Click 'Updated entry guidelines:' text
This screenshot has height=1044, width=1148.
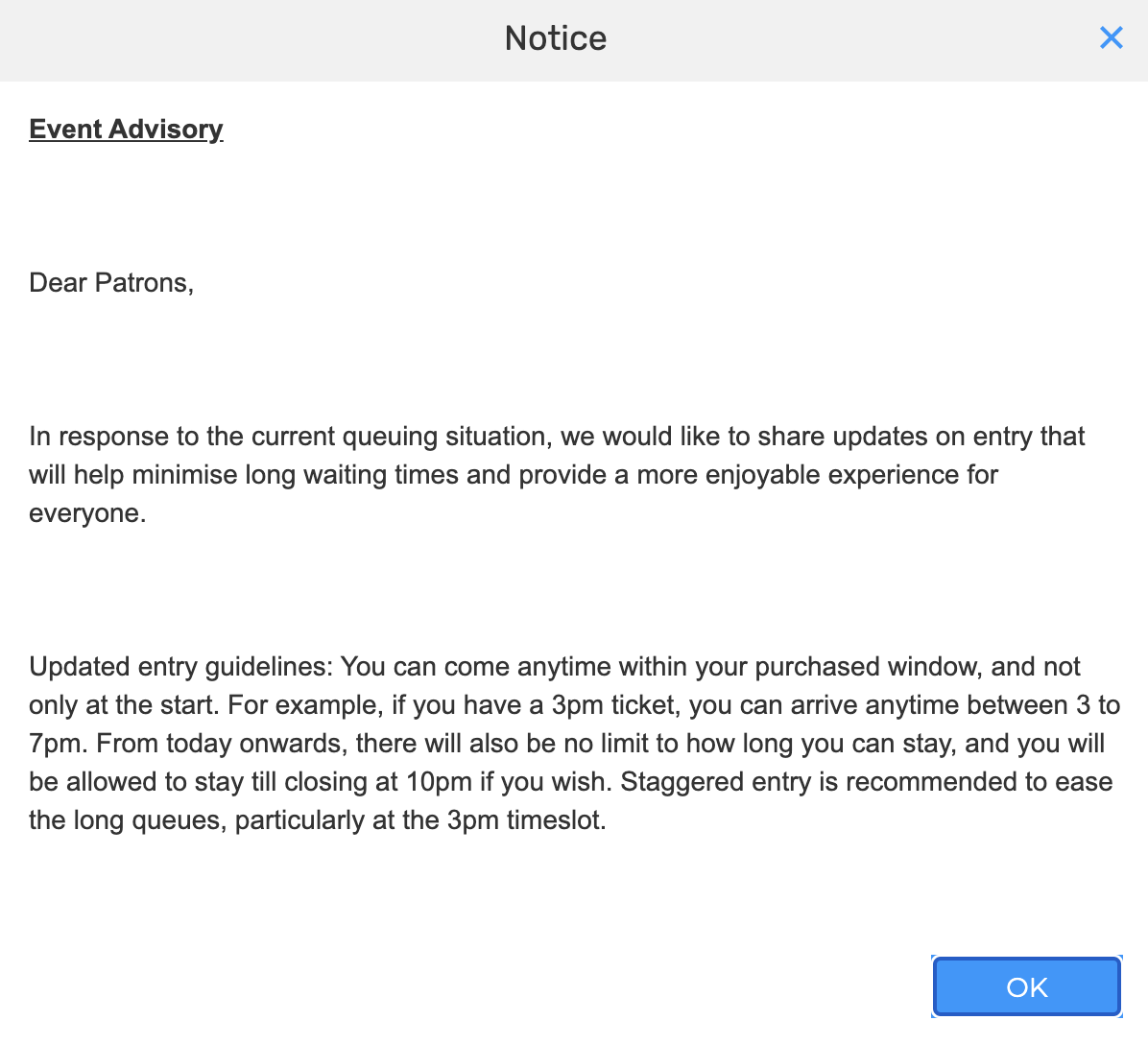[180, 667]
